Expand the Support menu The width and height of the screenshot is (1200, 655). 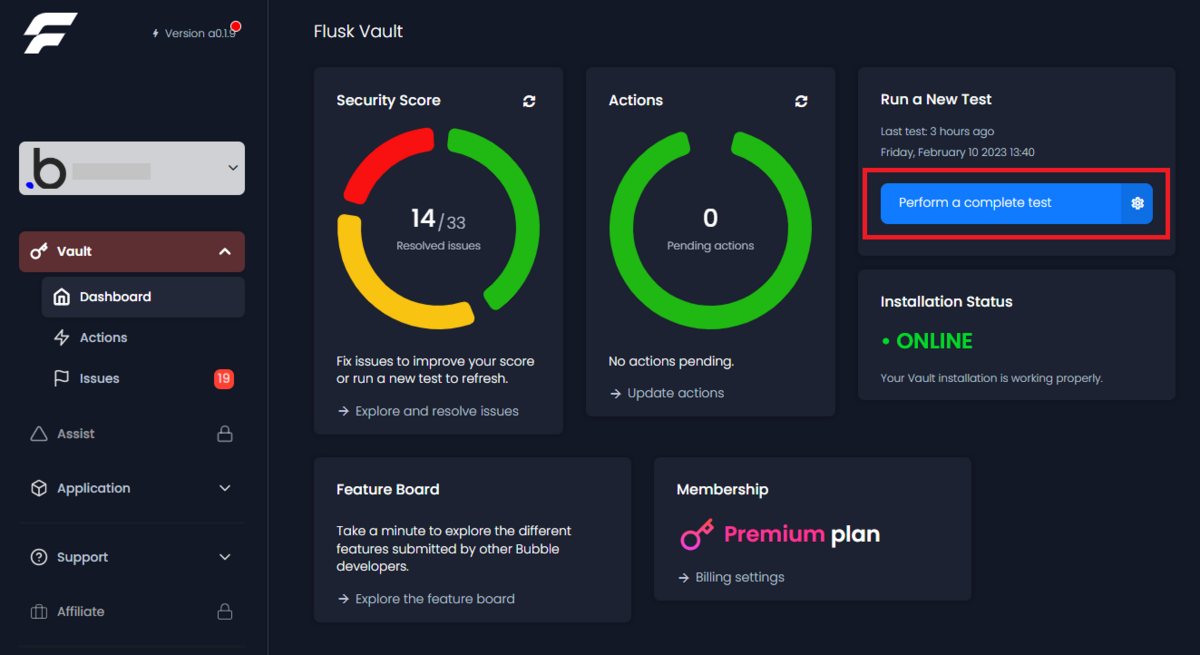(225, 557)
